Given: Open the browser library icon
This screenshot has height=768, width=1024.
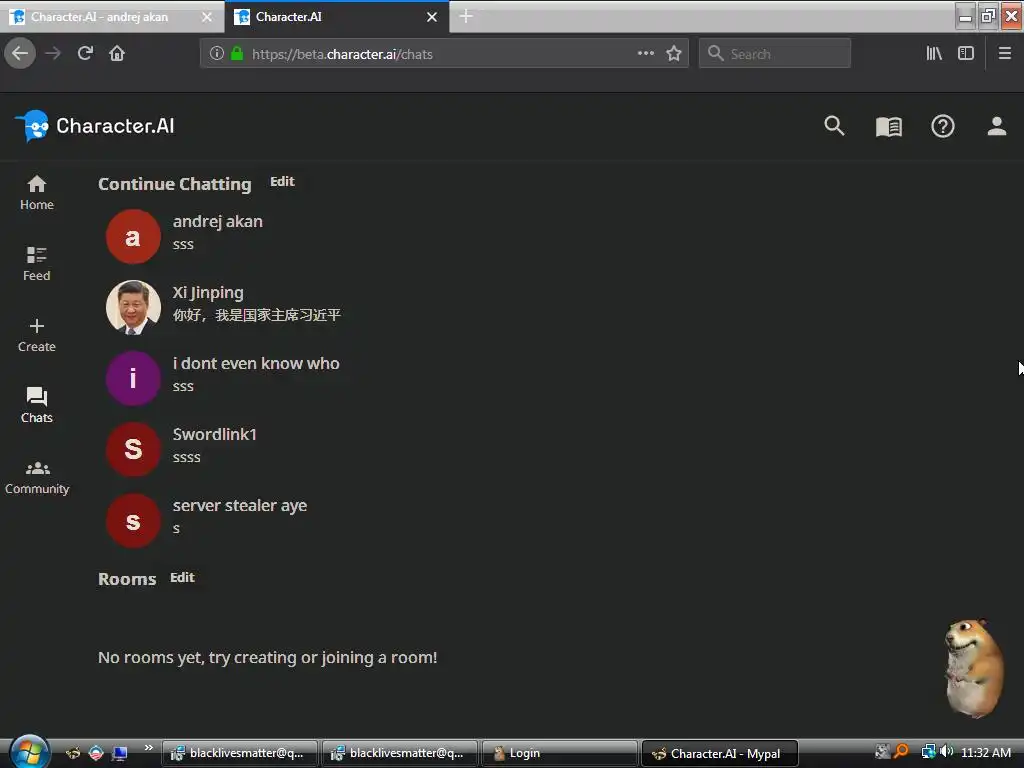Looking at the screenshot, I should click(x=934, y=53).
